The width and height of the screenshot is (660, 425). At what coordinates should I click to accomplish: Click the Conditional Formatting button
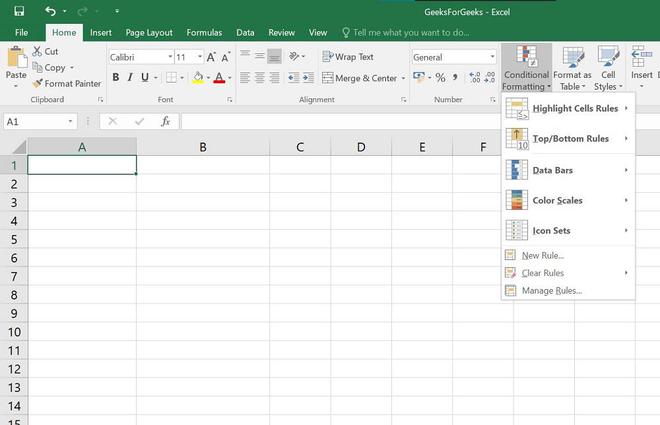point(526,68)
